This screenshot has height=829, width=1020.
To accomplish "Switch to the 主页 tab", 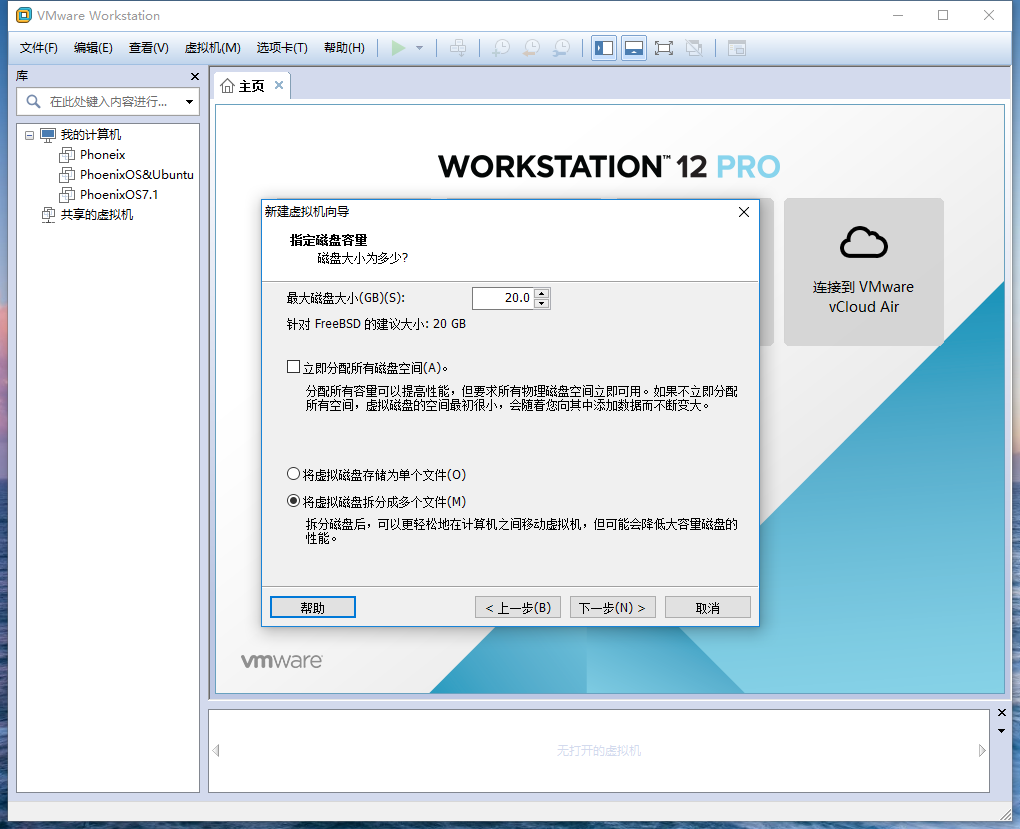I will 251,86.
